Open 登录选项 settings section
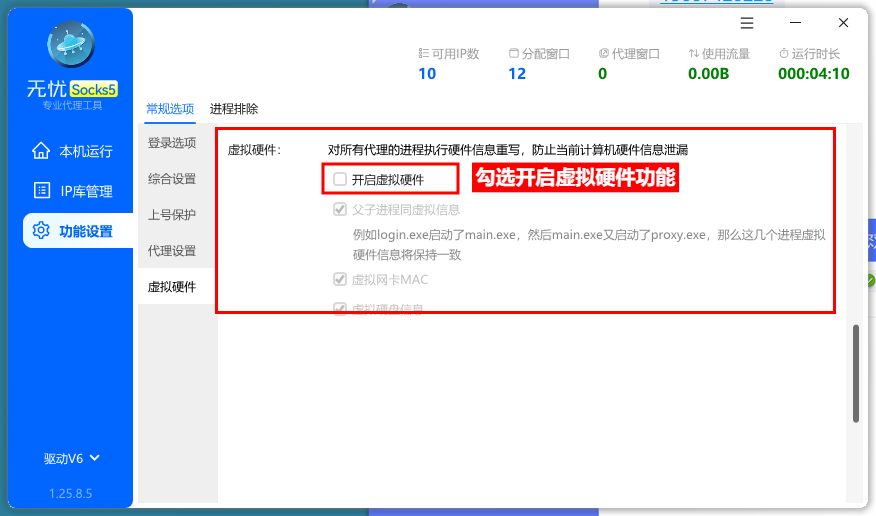 [x=172, y=143]
